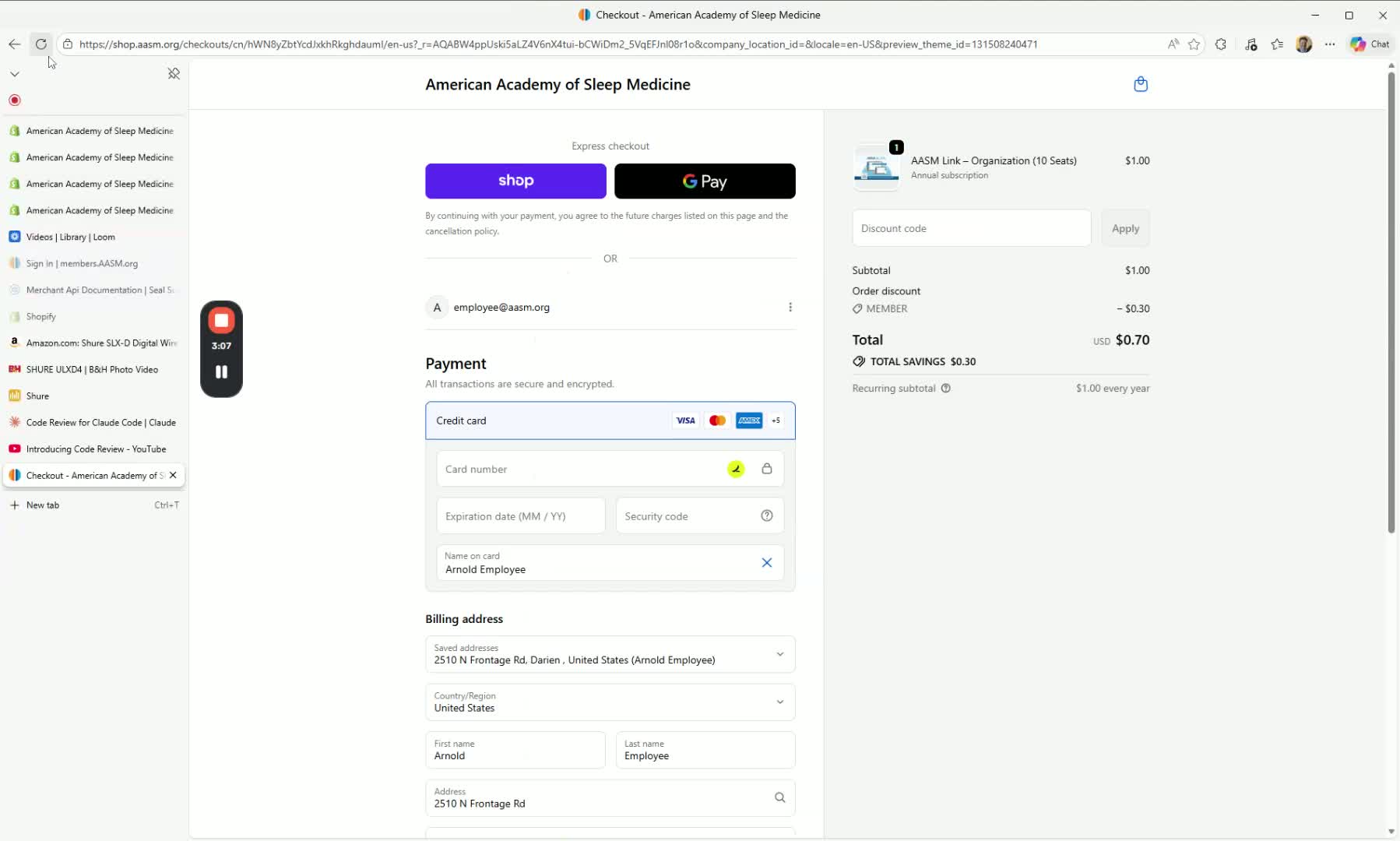Image resolution: width=1400 pixels, height=841 pixels.
Task: Switch to Introducing Code Review - YouTube tab
Action: coord(94,449)
